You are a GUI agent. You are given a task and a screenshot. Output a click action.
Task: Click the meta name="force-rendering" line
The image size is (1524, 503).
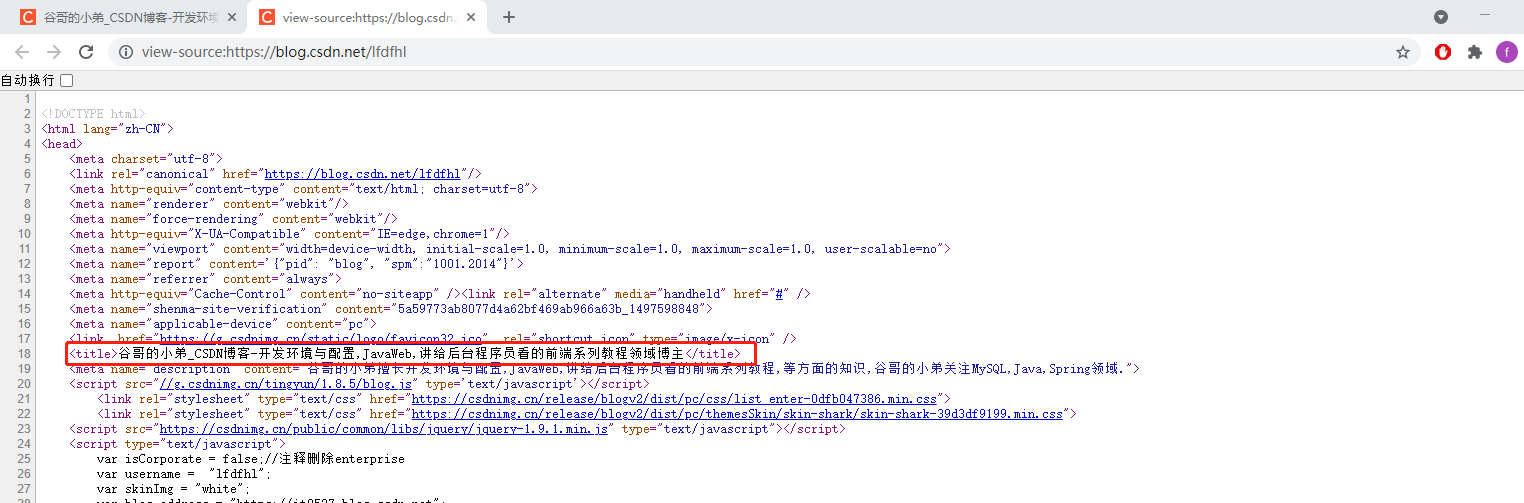(x=233, y=219)
